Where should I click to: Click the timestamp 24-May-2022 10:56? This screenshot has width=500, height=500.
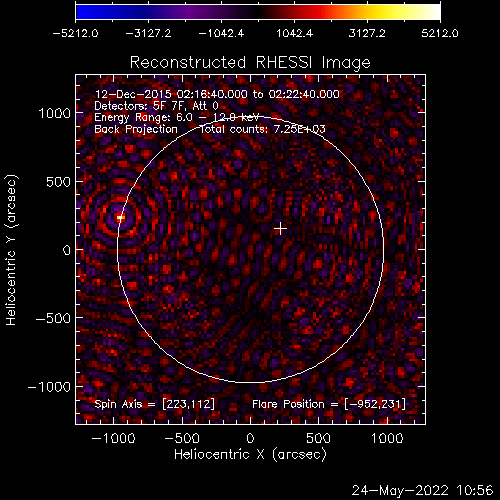(x=422, y=490)
